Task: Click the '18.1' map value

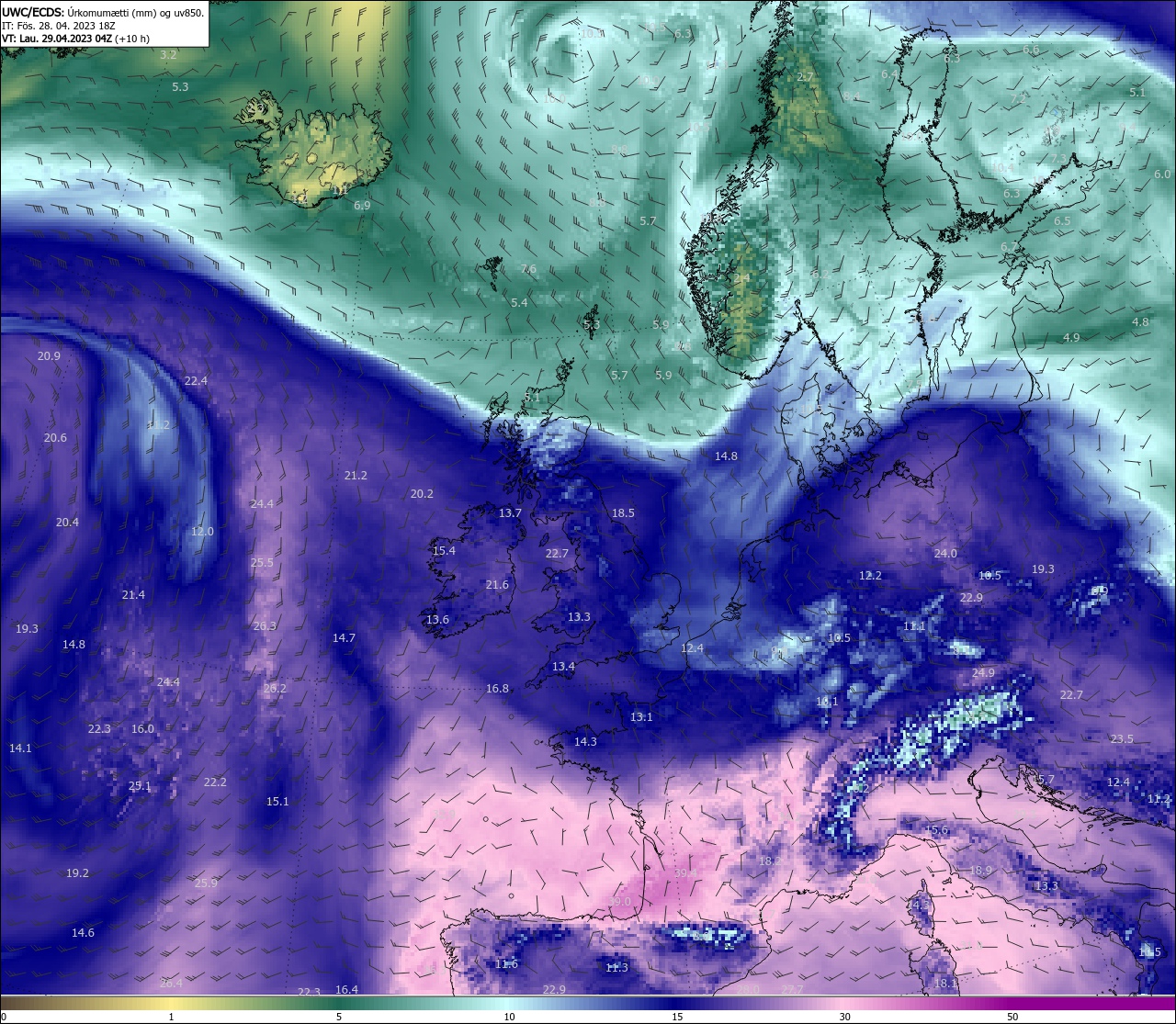Action: point(945,984)
